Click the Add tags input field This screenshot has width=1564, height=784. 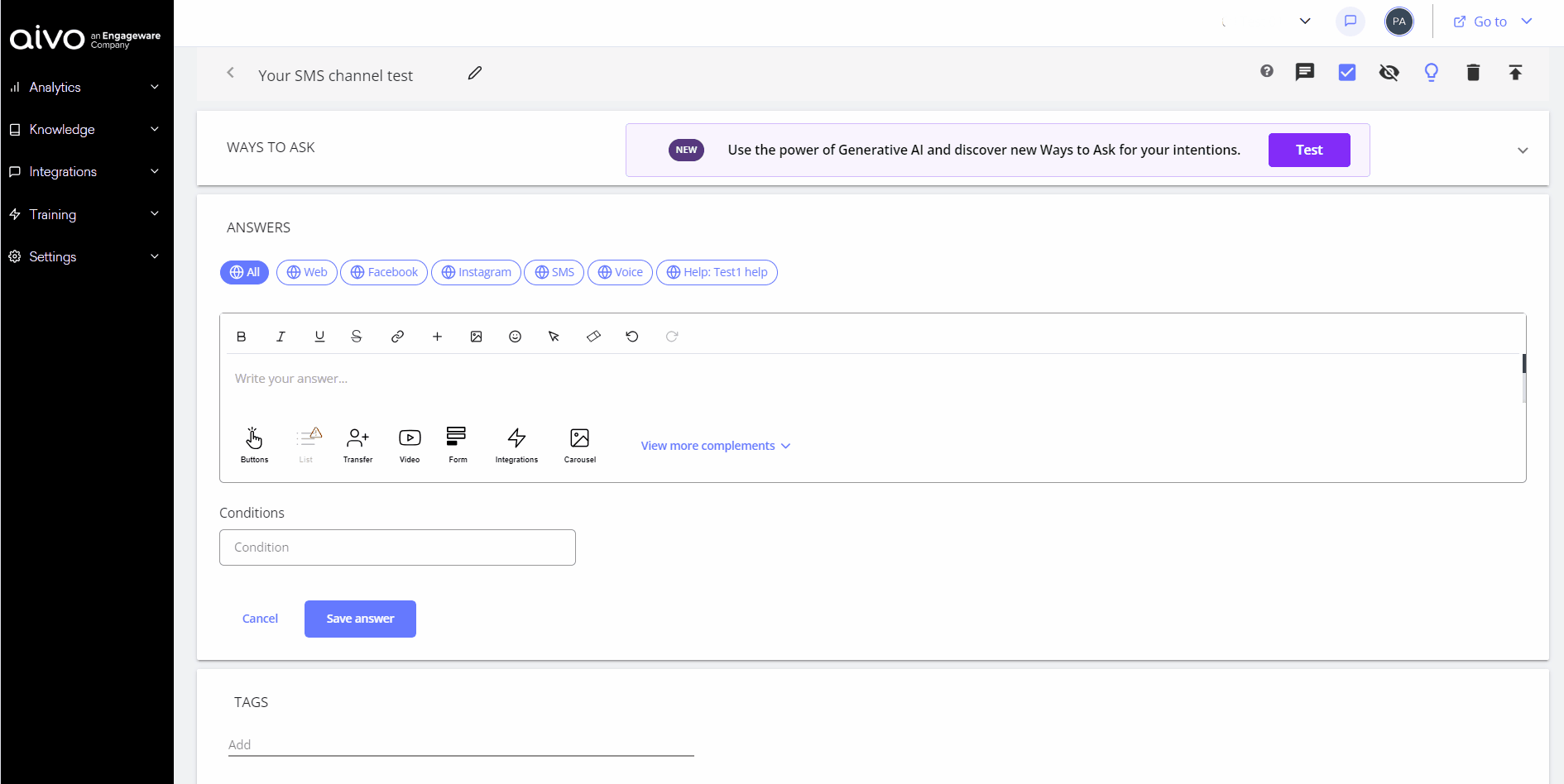tap(461, 744)
